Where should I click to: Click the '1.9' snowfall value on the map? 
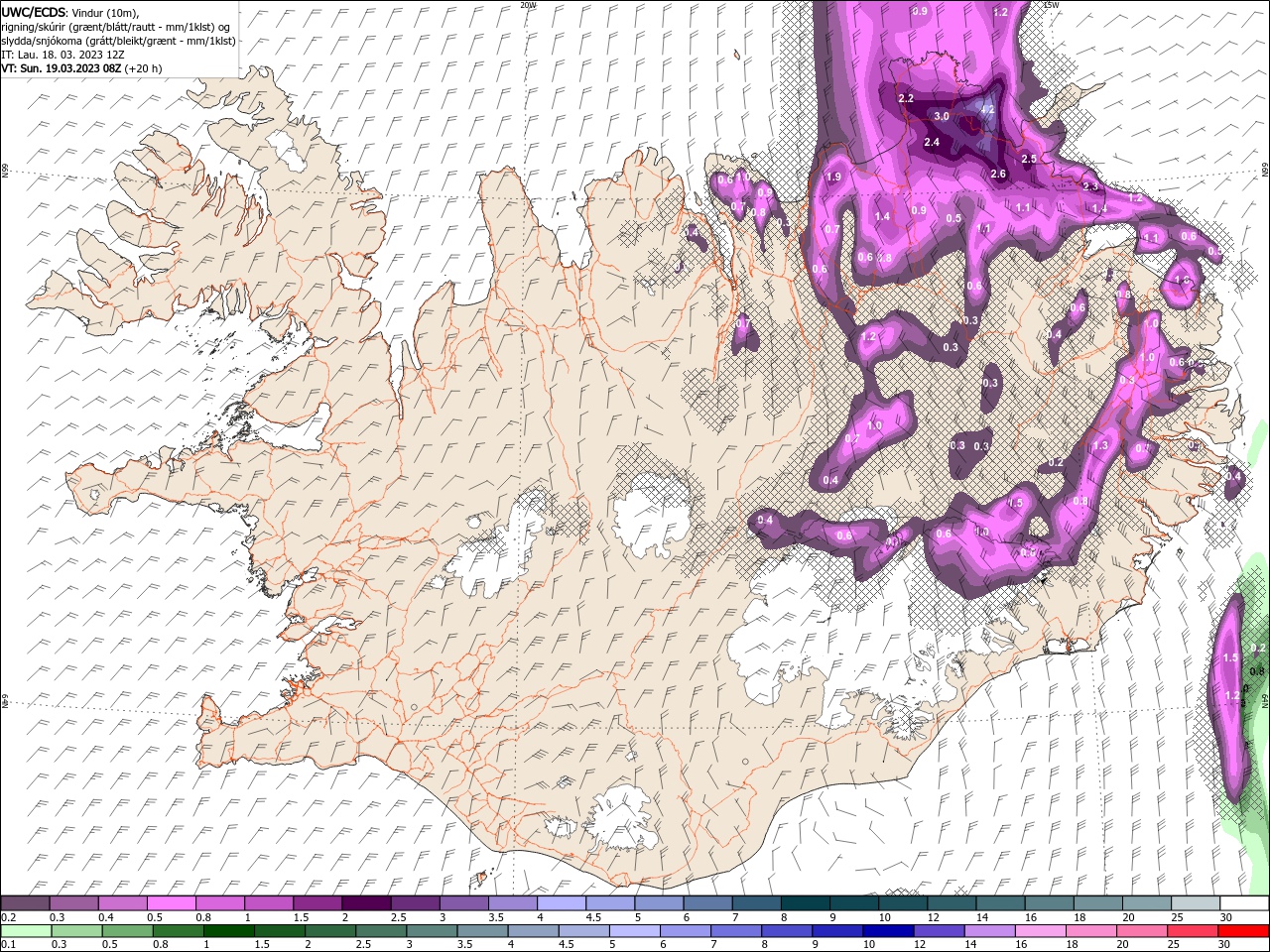click(833, 177)
